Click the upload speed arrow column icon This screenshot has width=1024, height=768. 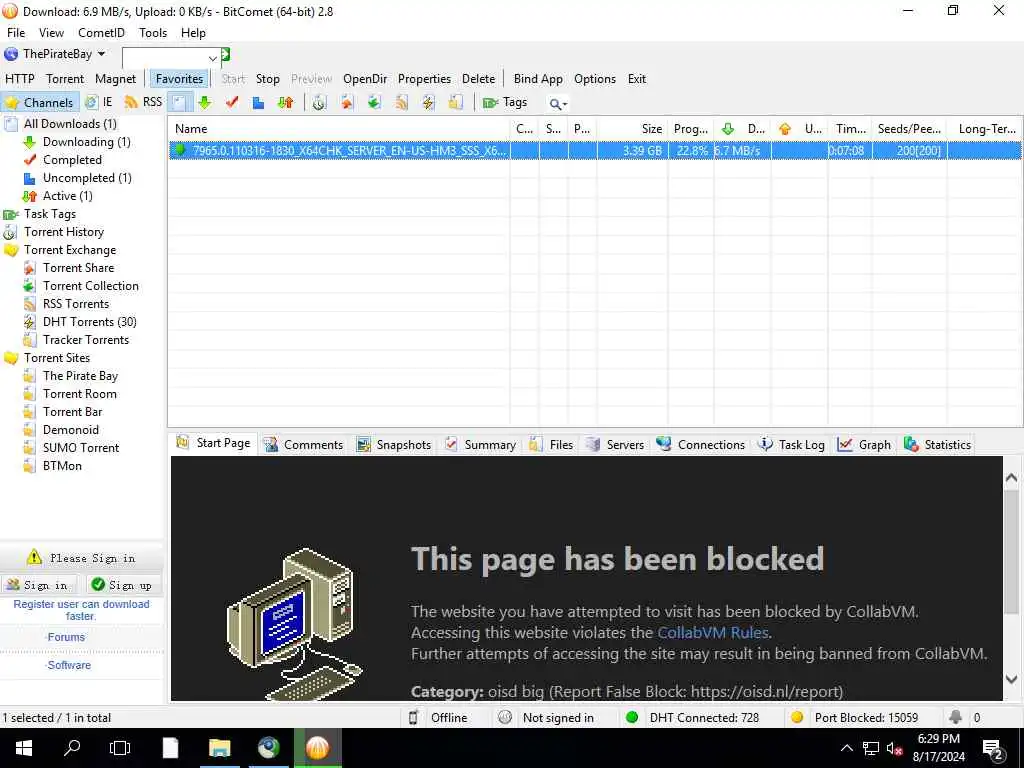tap(785, 129)
